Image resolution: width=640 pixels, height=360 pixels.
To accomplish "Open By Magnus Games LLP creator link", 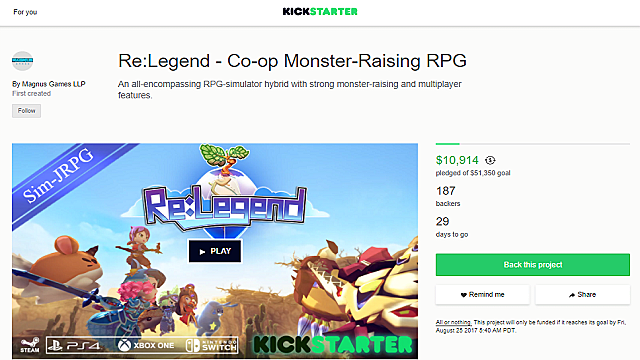I will (49, 84).
